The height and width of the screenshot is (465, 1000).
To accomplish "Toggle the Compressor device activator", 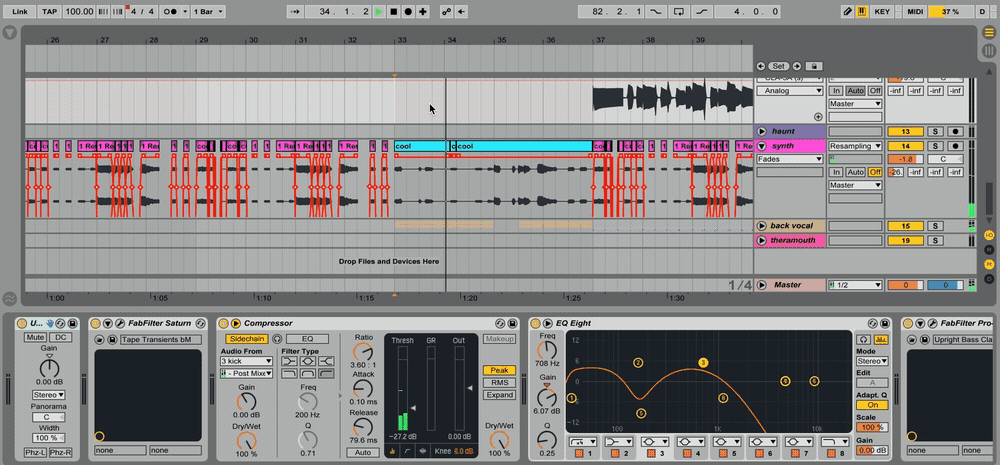I will click(224, 323).
